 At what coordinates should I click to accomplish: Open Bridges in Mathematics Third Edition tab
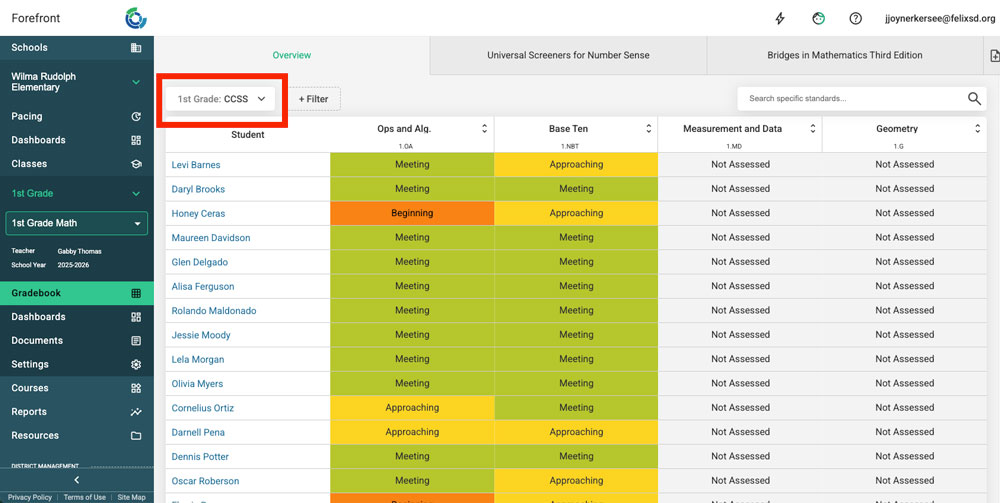(844, 56)
